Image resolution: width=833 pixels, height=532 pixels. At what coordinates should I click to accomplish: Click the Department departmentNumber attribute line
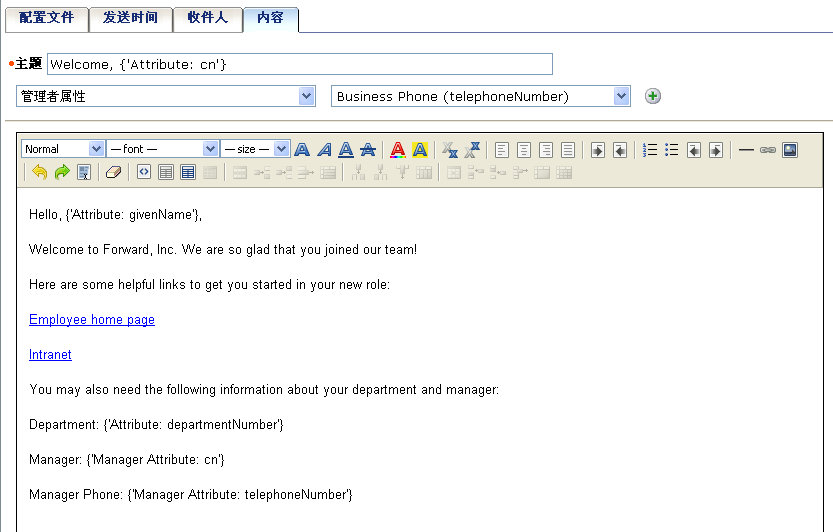pyautogui.click(x=156, y=425)
